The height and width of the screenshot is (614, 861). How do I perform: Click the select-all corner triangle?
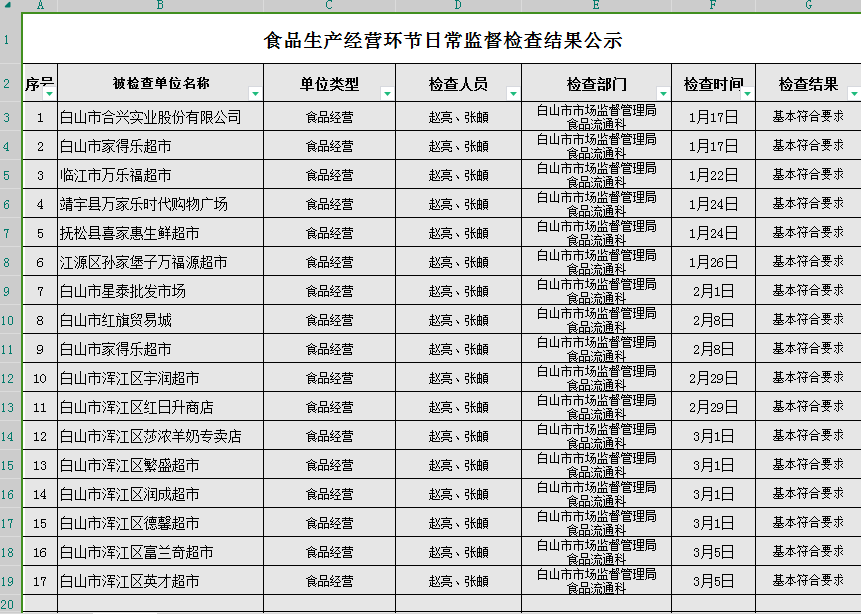[x=8, y=5]
